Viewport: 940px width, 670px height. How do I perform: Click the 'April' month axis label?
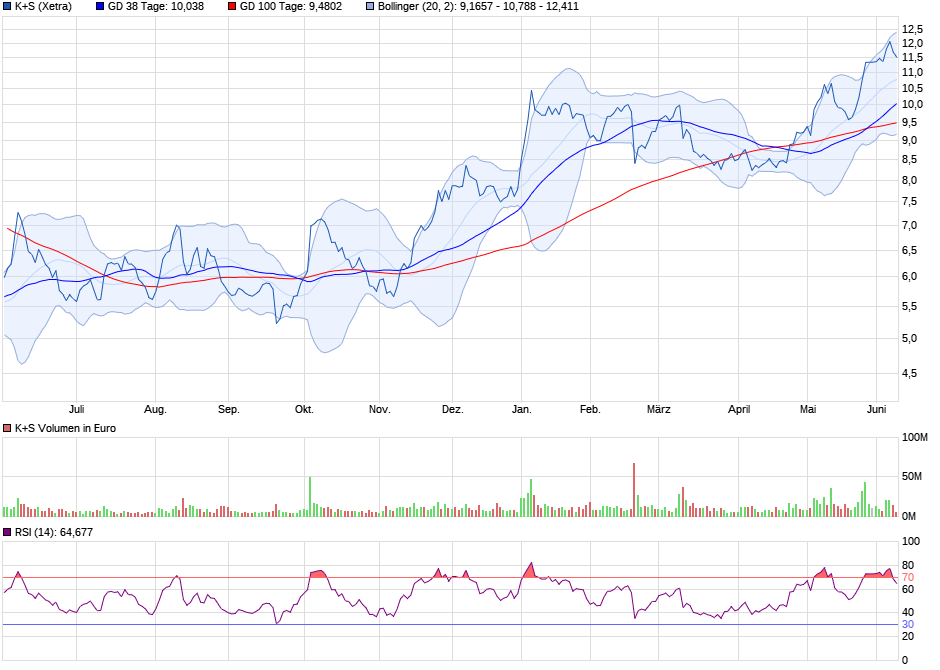click(x=739, y=409)
